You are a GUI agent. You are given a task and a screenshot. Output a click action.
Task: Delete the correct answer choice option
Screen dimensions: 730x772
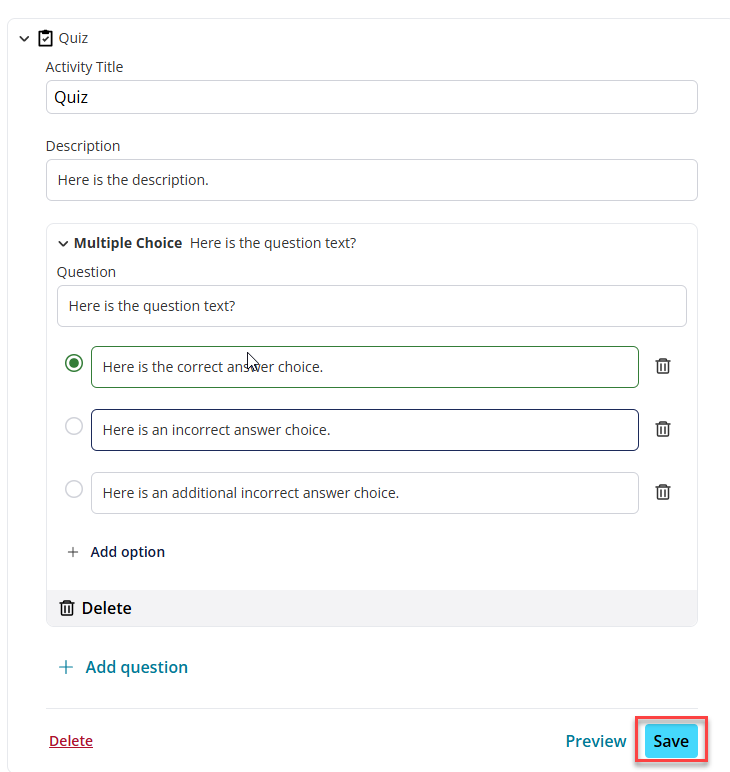(663, 366)
